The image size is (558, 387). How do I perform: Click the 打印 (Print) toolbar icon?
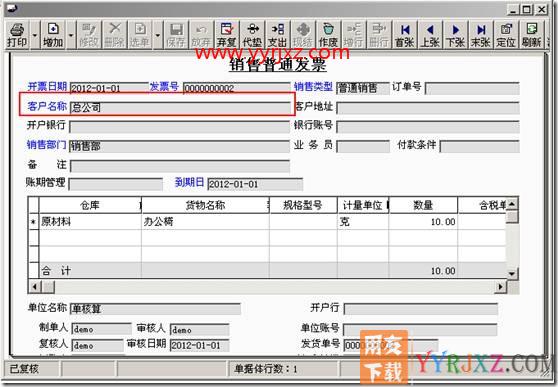click(x=17, y=35)
